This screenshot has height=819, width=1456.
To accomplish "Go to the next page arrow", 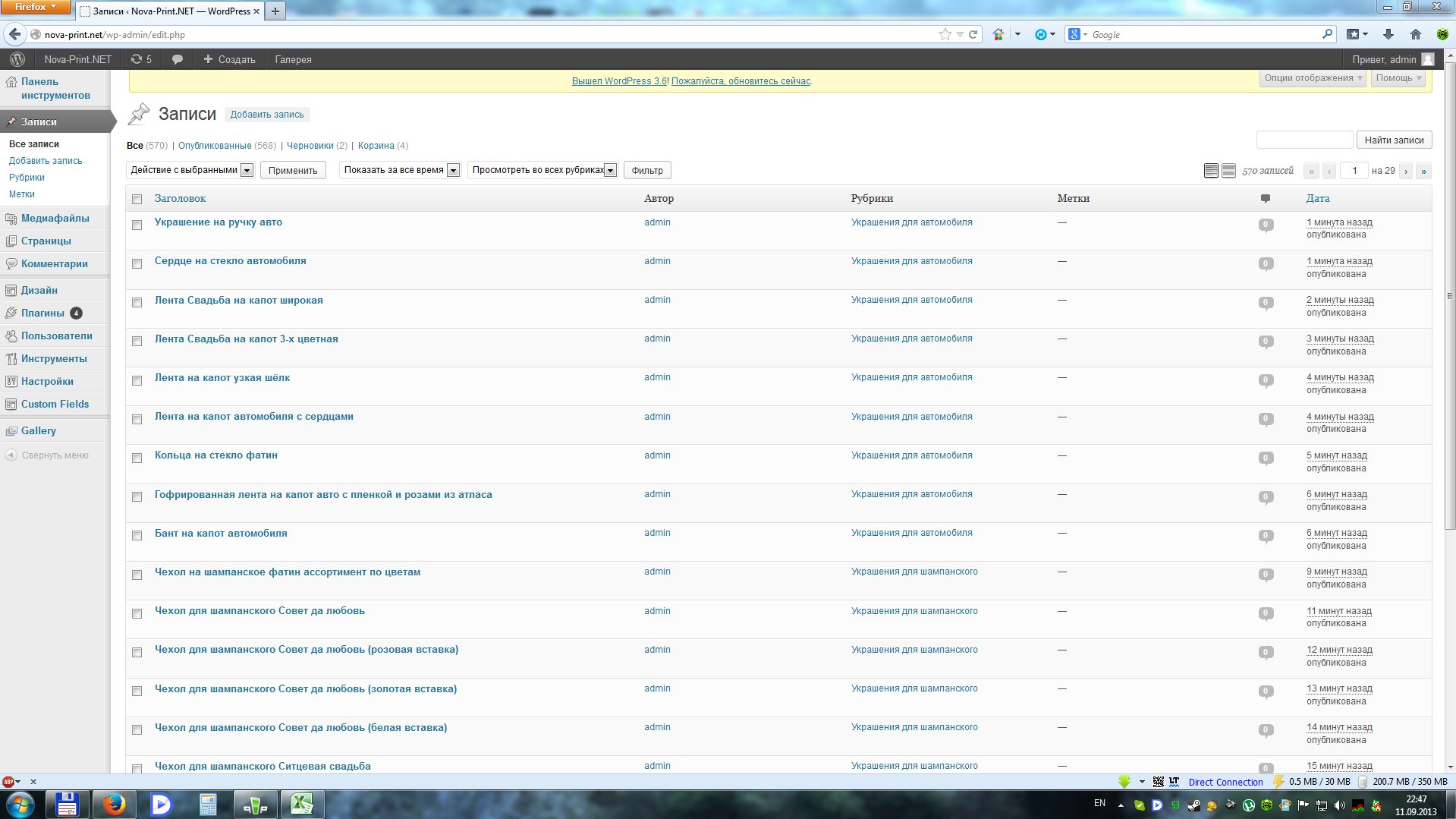I will click(x=1406, y=171).
